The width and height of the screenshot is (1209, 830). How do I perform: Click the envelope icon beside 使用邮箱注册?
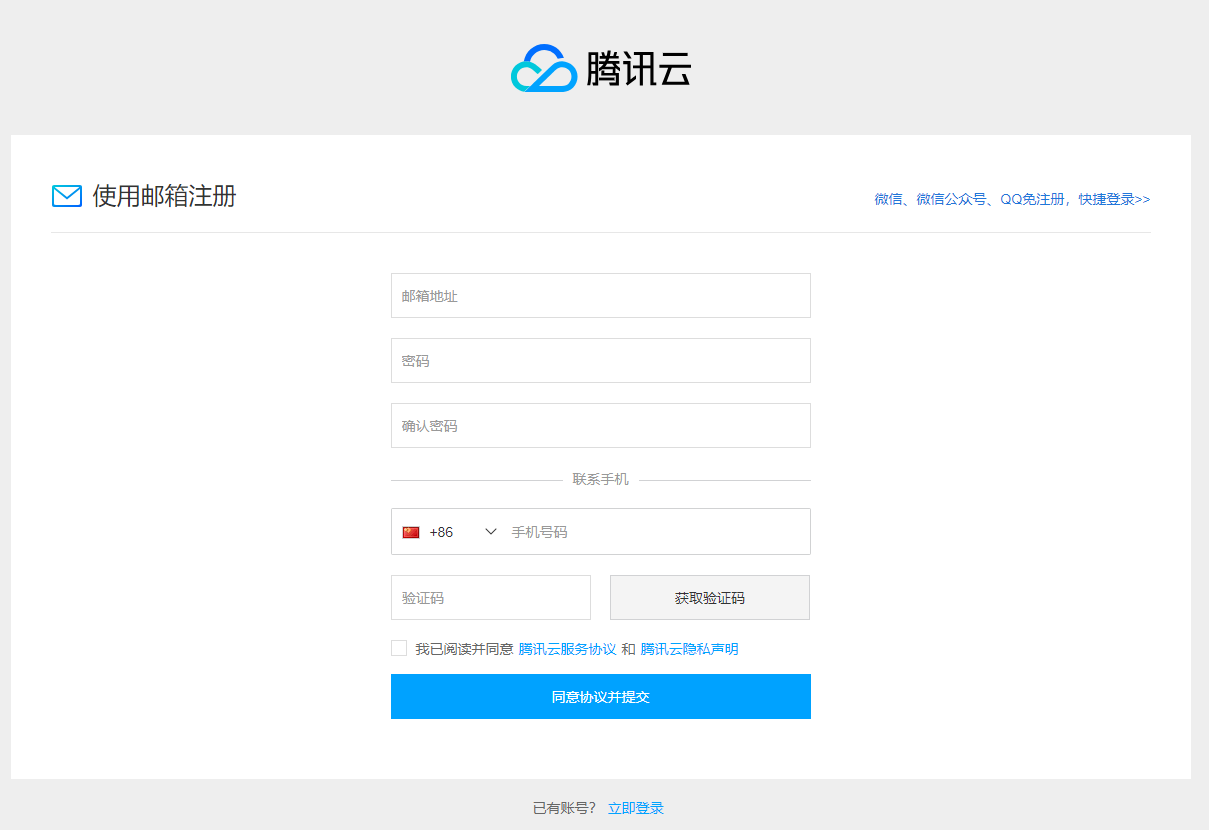67,196
